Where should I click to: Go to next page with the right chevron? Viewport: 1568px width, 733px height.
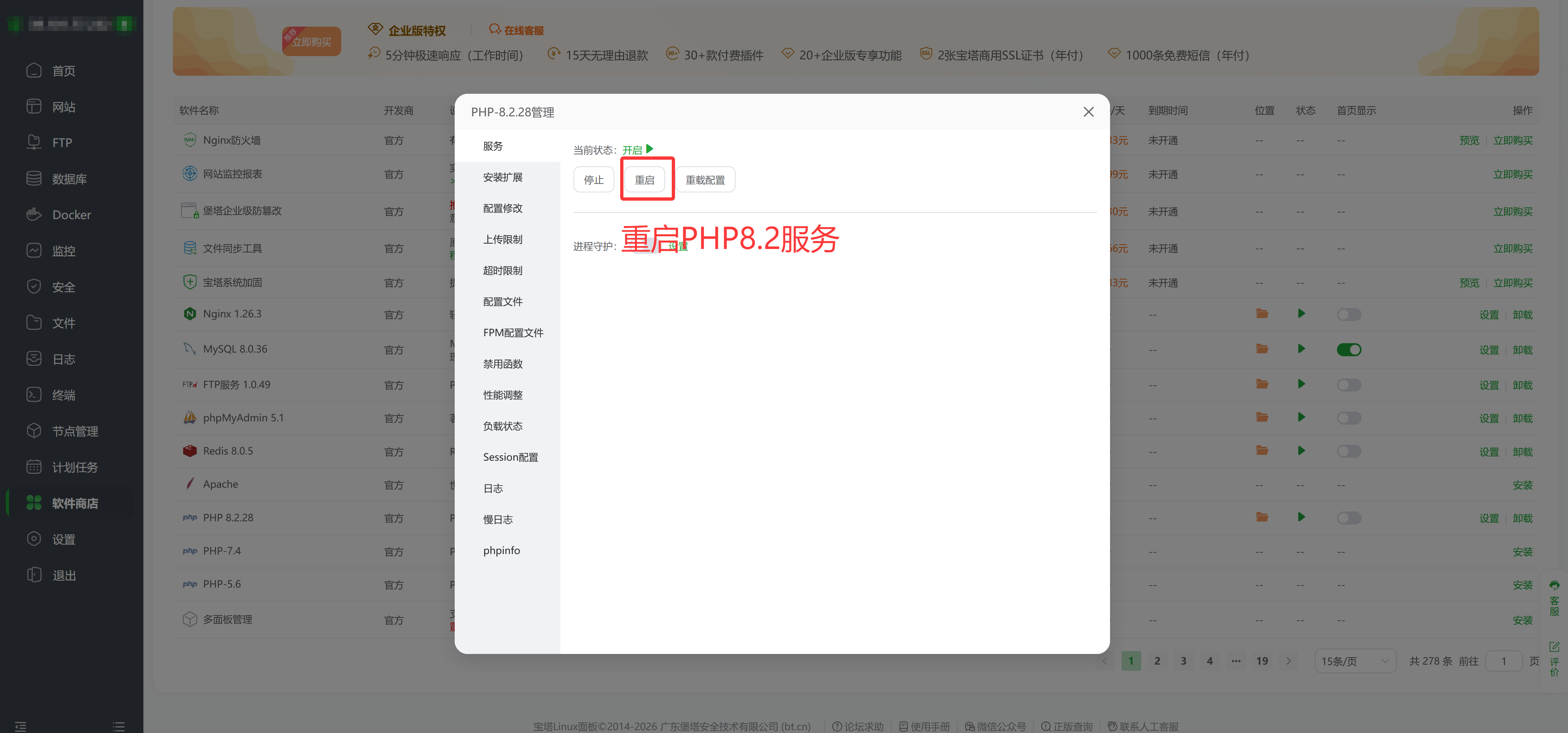tap(1288, 661)
